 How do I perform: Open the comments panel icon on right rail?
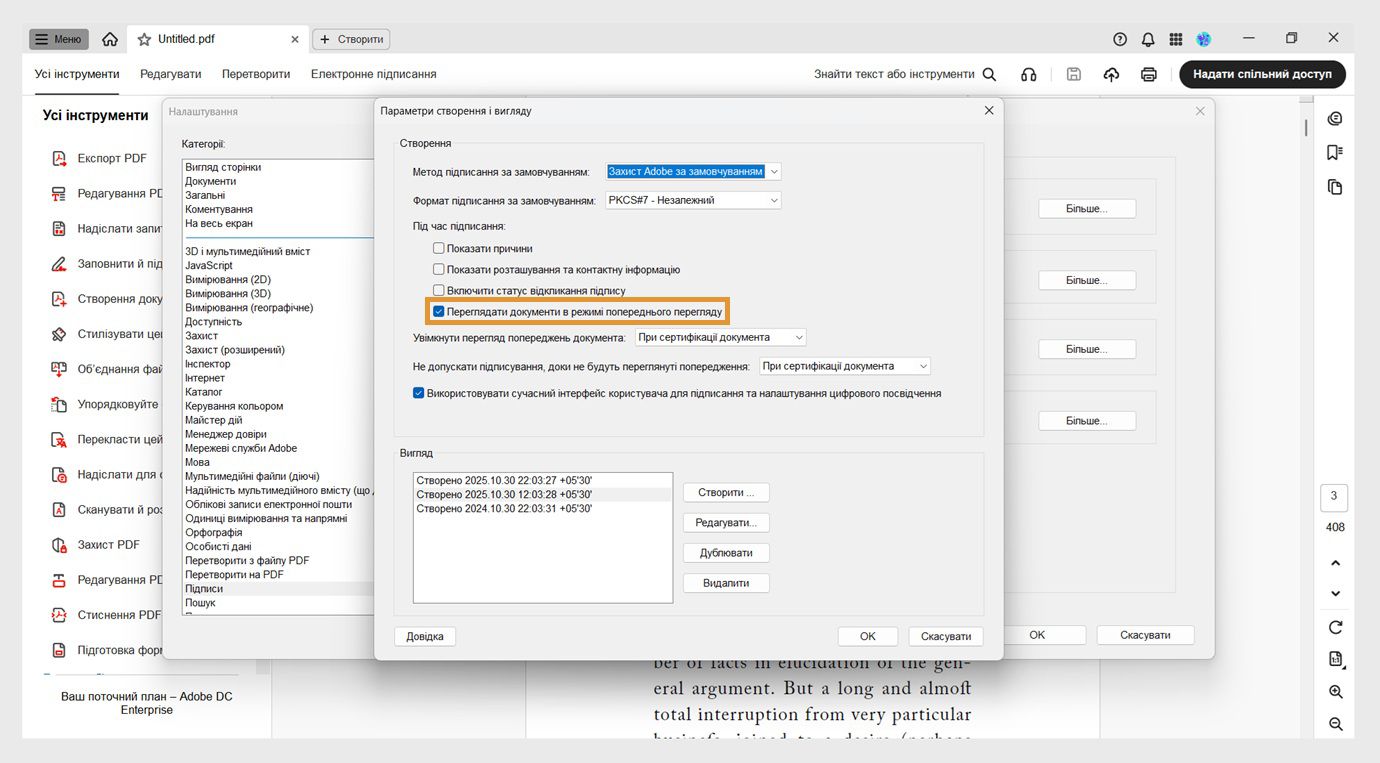click(x=1334, y=119)
